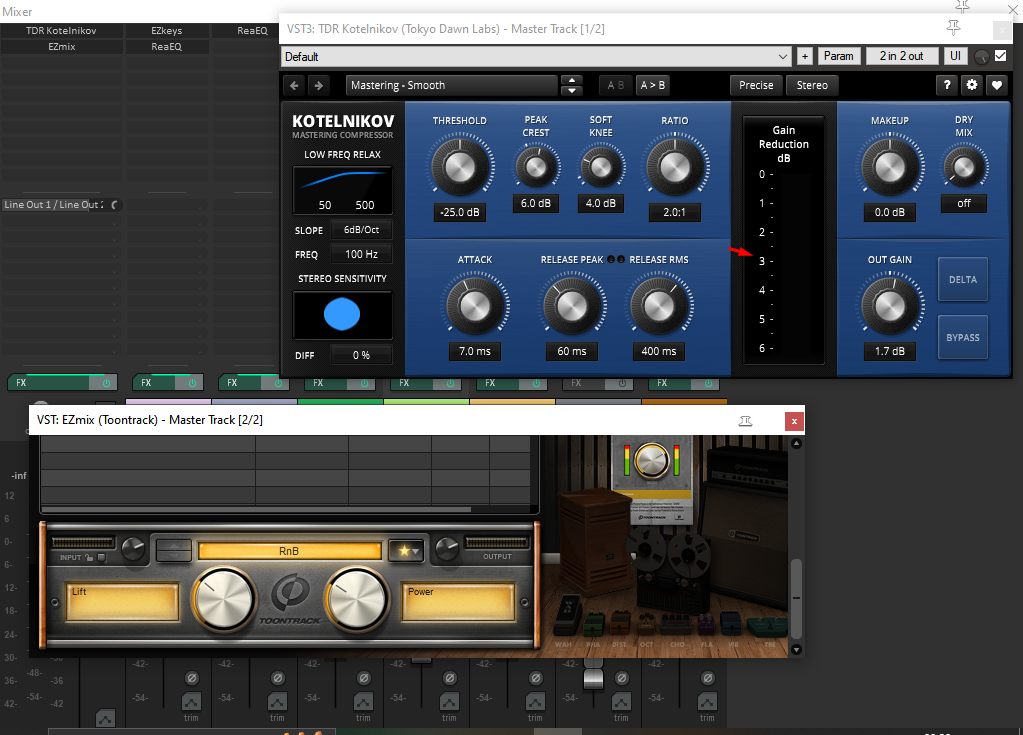Select TDR Kotelnikov in the mixer FX list
Viewport: 1023px width, 735px height.
[61, 31]
